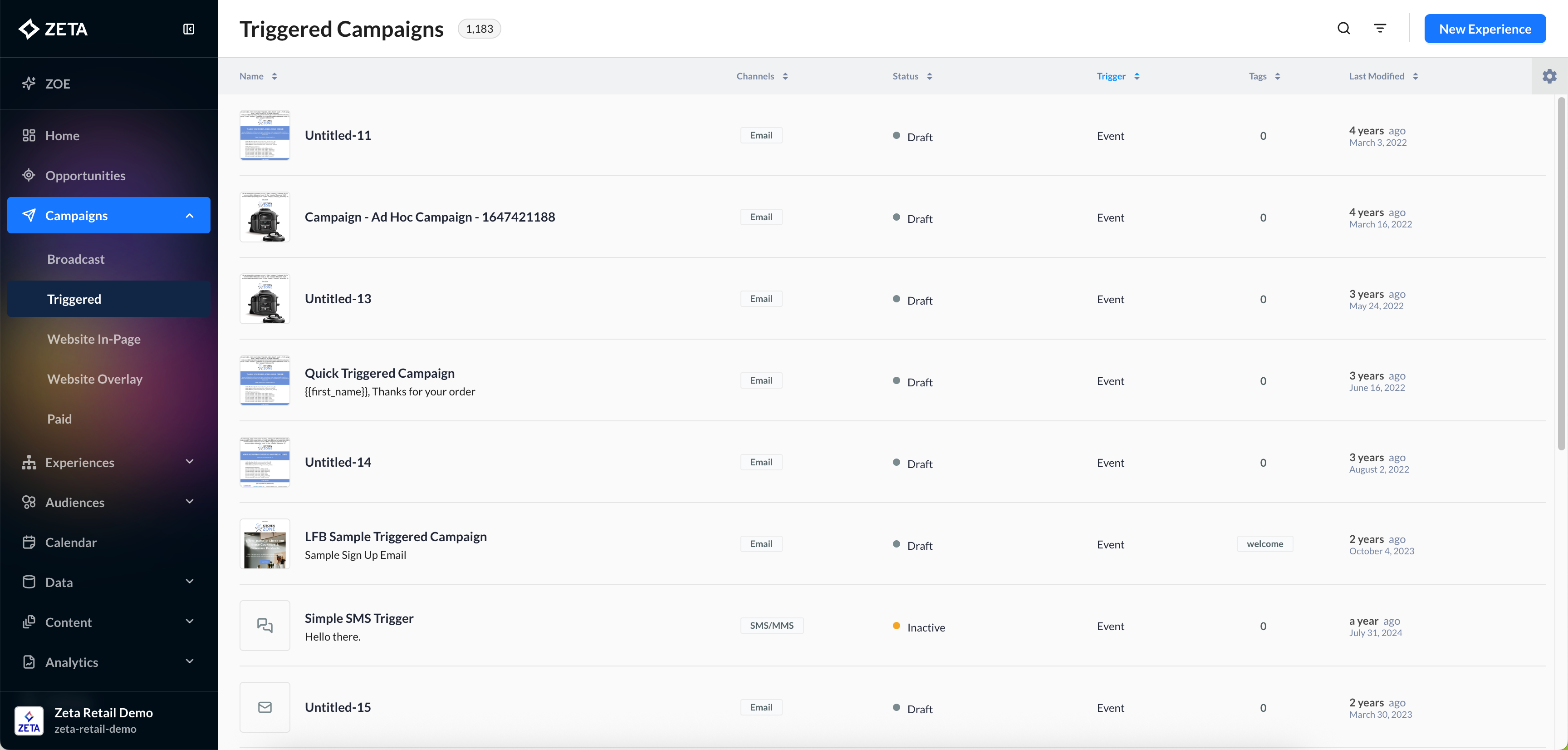This screenshot has height=750, width=1568.
Task: Sort by Name column toggle
Action: click(274, 76)
